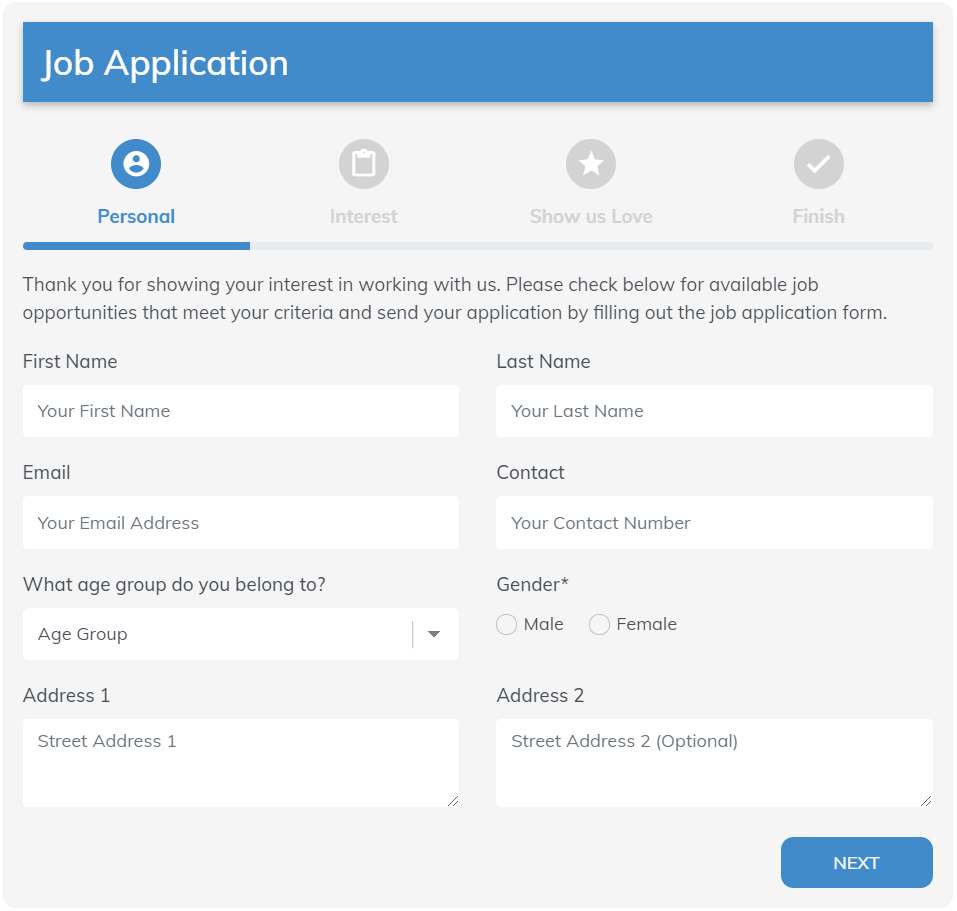Screen dimensions: 957x911
Task: Click the optional Street Address 2 text area
Action: coord(713,762)
